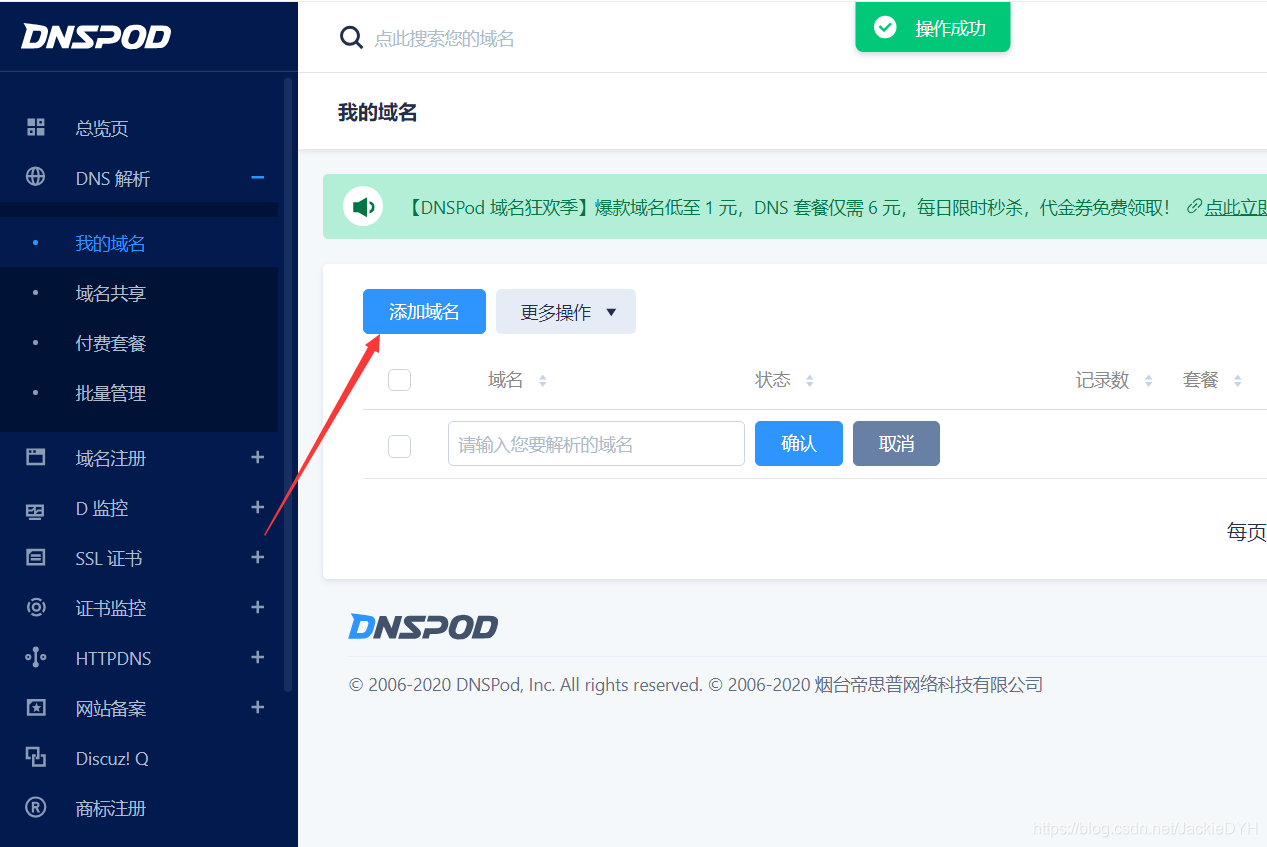Open the 点此立即 link in banner
The width and height of the screenshot is (1267, 847).
tap(1235, 207)
